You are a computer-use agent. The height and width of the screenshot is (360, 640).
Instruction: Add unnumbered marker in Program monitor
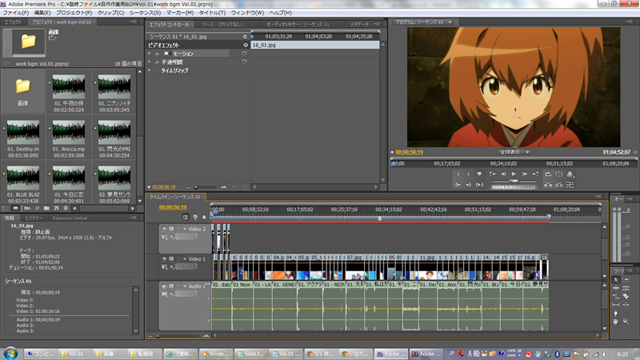tap(479, 174)
